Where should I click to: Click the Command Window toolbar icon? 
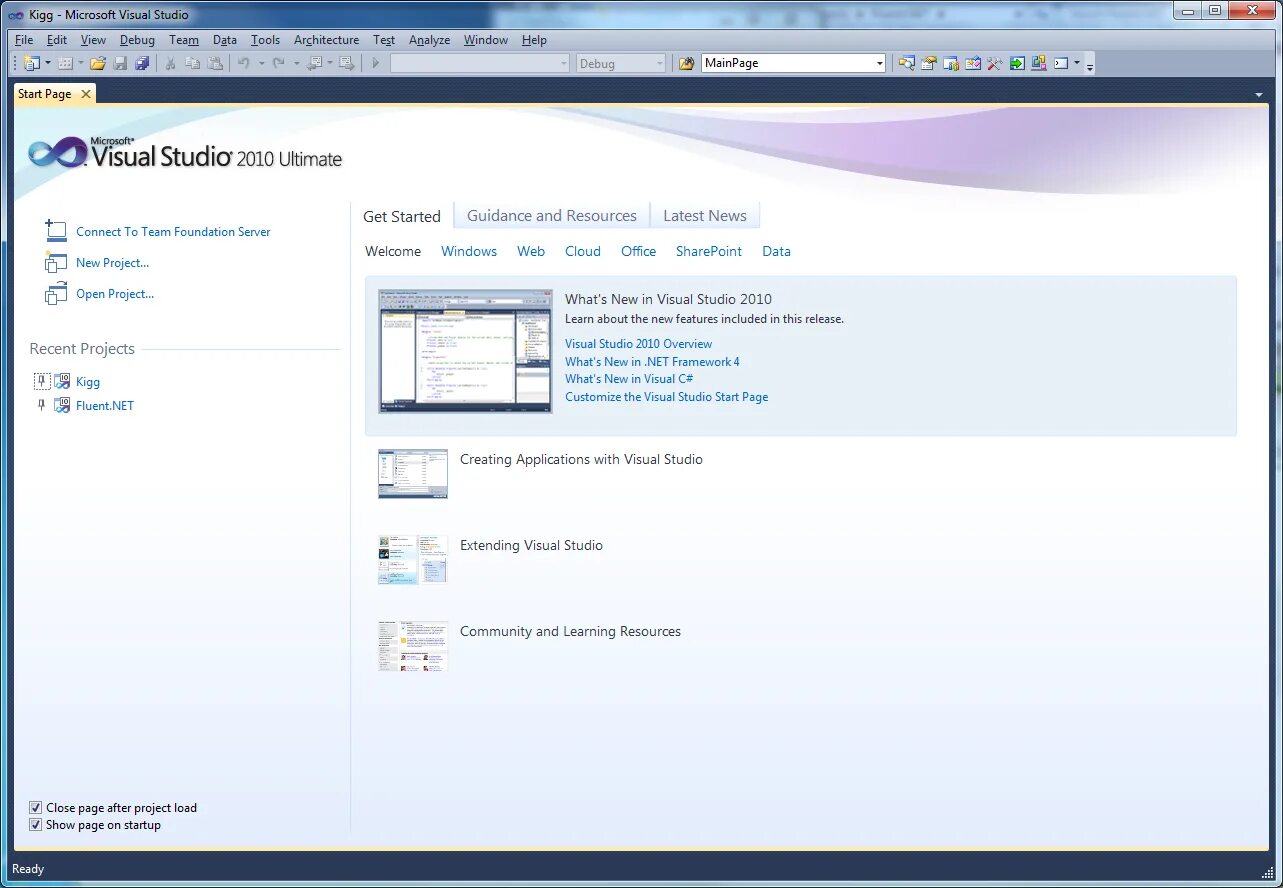[x=1061, y=63]
